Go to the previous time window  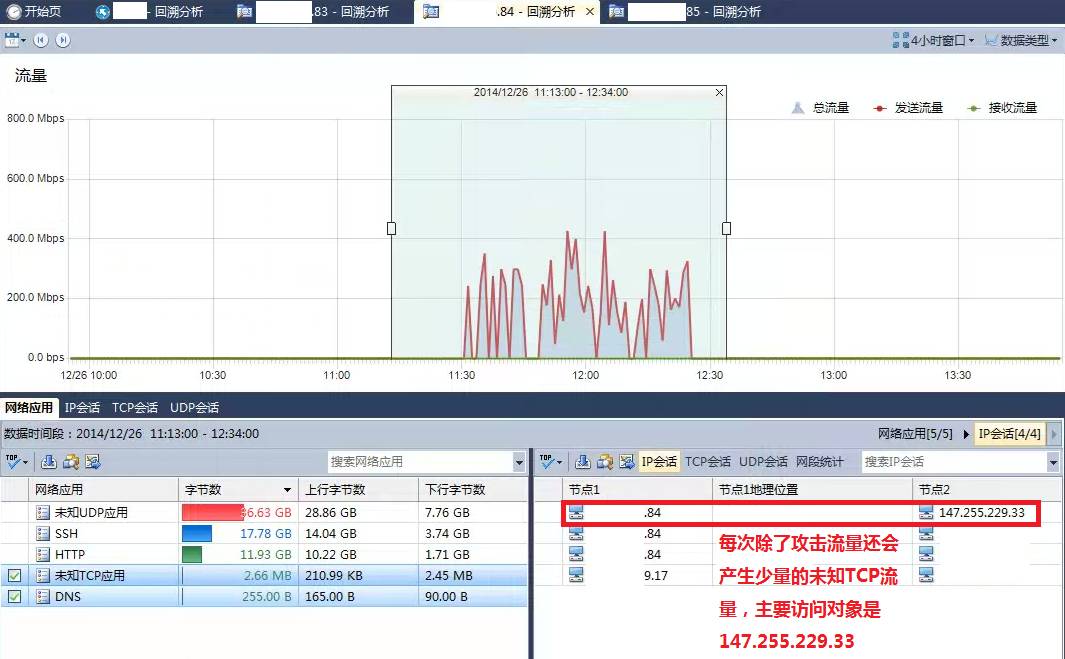(41, 41)
